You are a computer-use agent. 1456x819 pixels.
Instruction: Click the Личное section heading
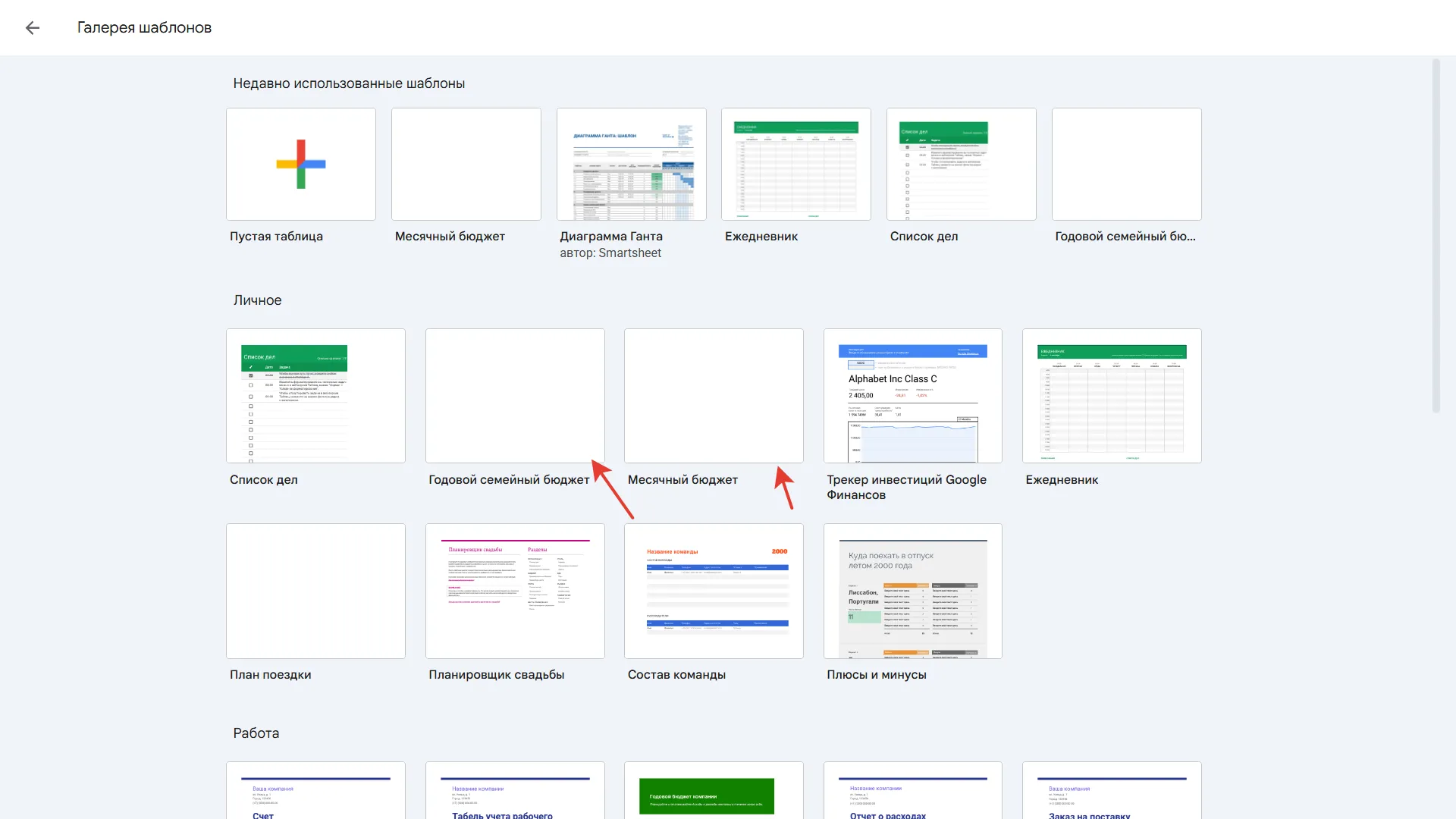[x=257, y=300]
